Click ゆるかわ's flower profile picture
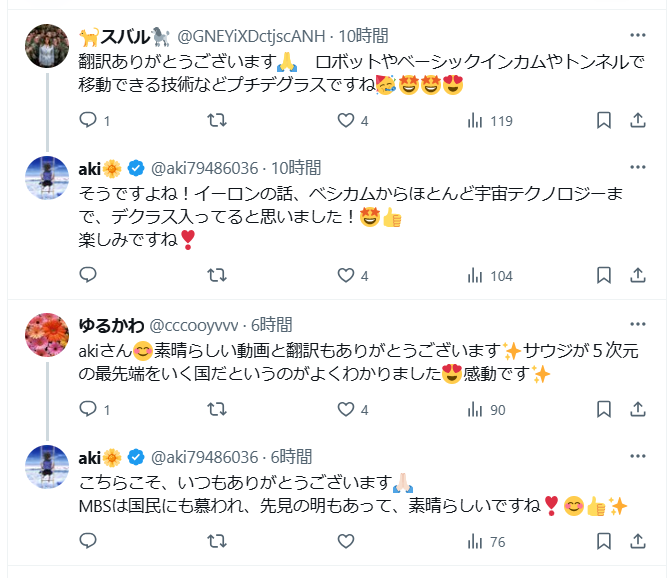 46,334
